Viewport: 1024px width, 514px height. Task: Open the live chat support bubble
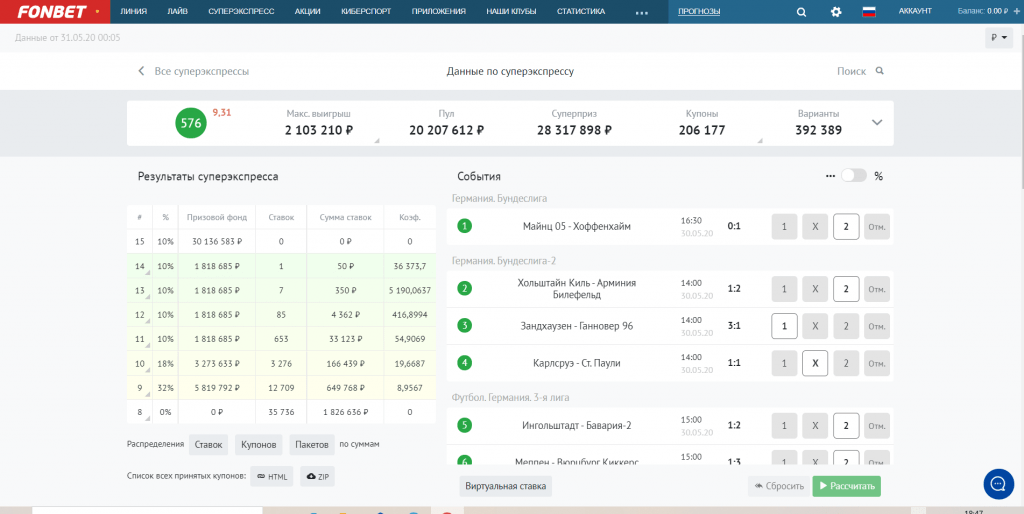click(x=999, y=484)
